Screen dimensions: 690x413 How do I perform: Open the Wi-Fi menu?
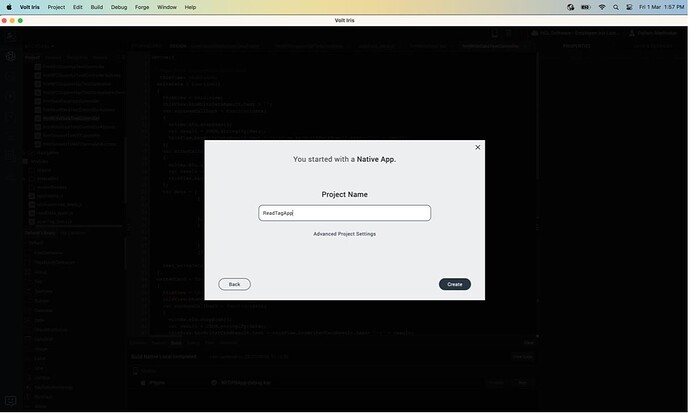pos(602,7)
